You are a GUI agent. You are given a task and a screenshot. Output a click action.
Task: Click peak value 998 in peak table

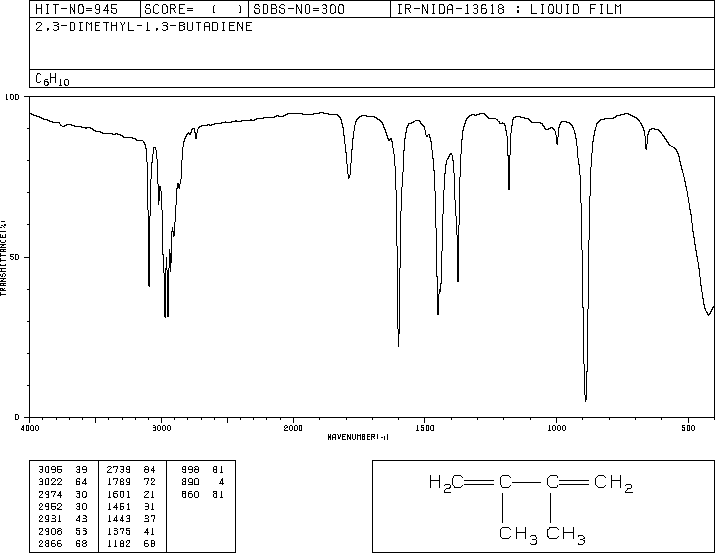[190, 470]
